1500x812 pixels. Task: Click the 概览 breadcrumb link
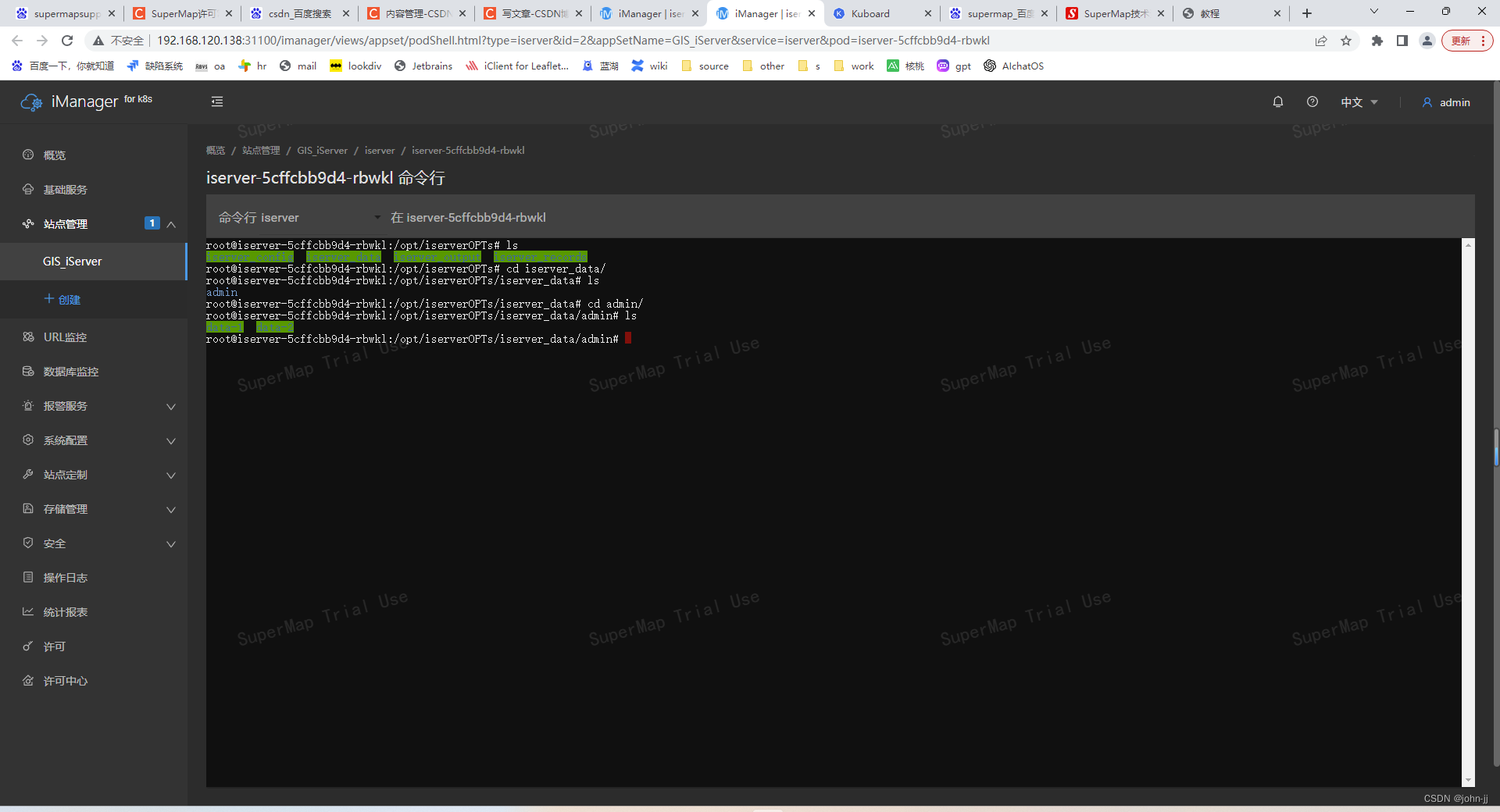[216, 151]
